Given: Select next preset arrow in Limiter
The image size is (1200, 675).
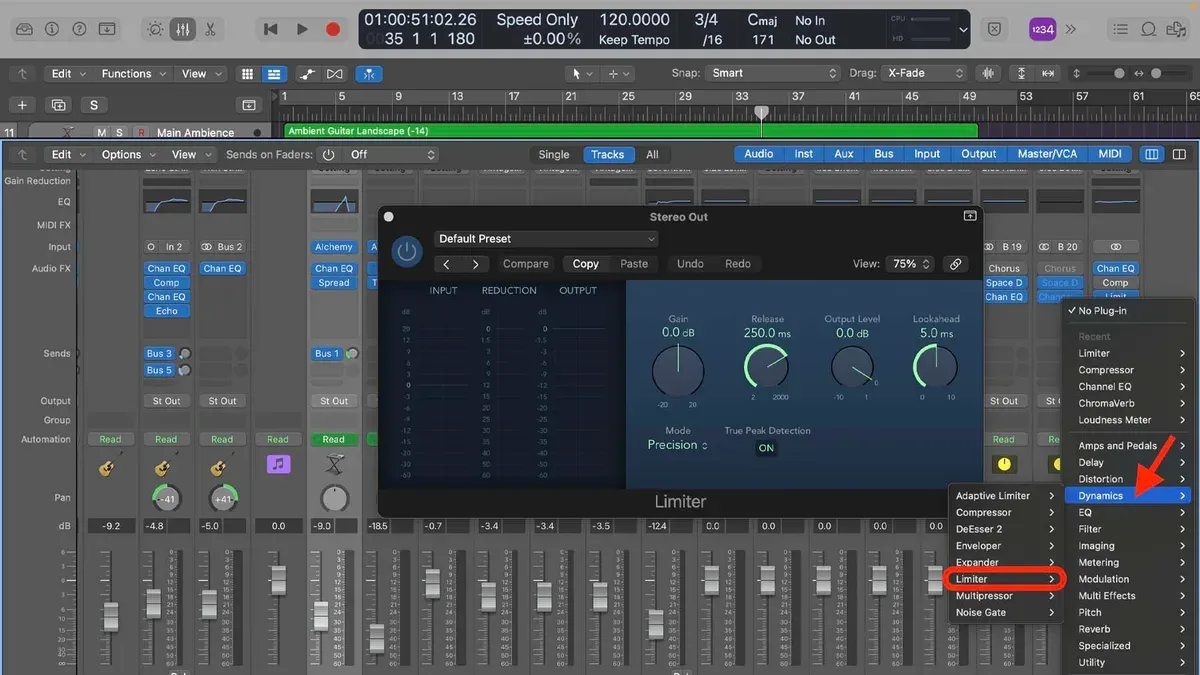Looking at the screenshot, I should click(475, 264).
